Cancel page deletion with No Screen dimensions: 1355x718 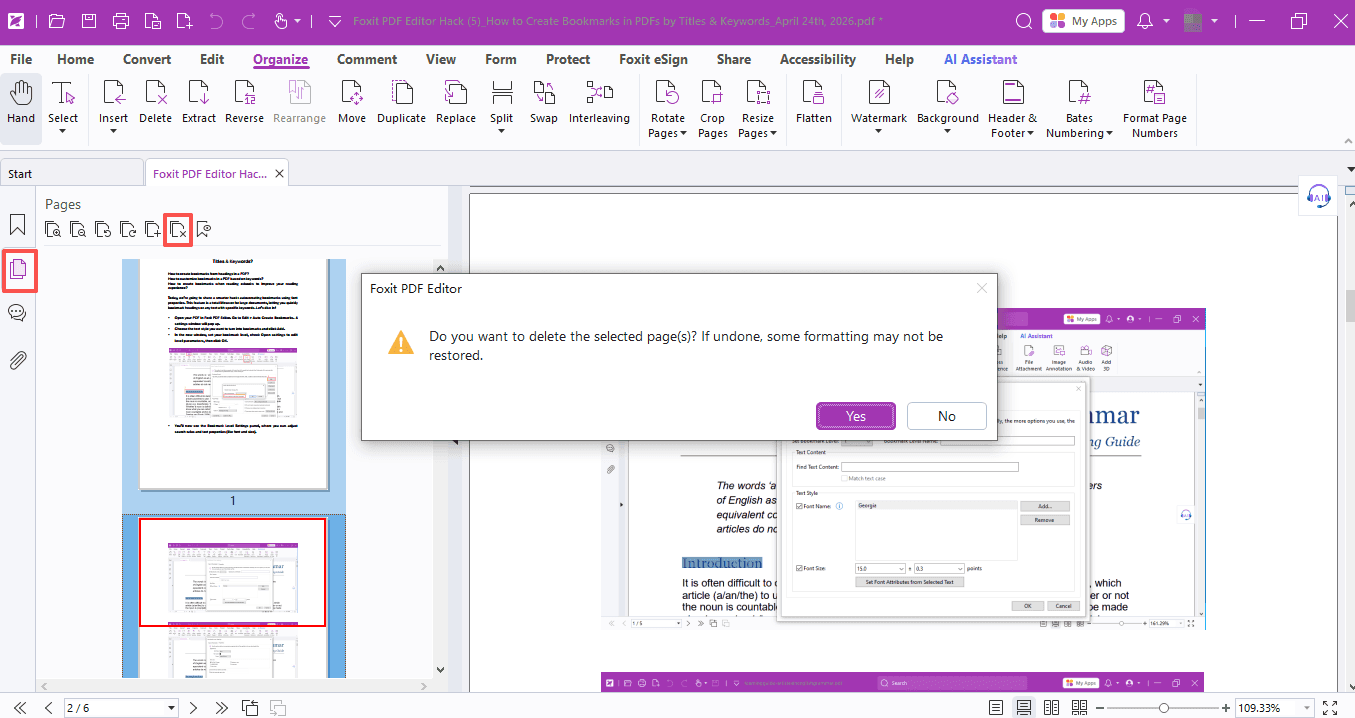[x=947, y=416]
